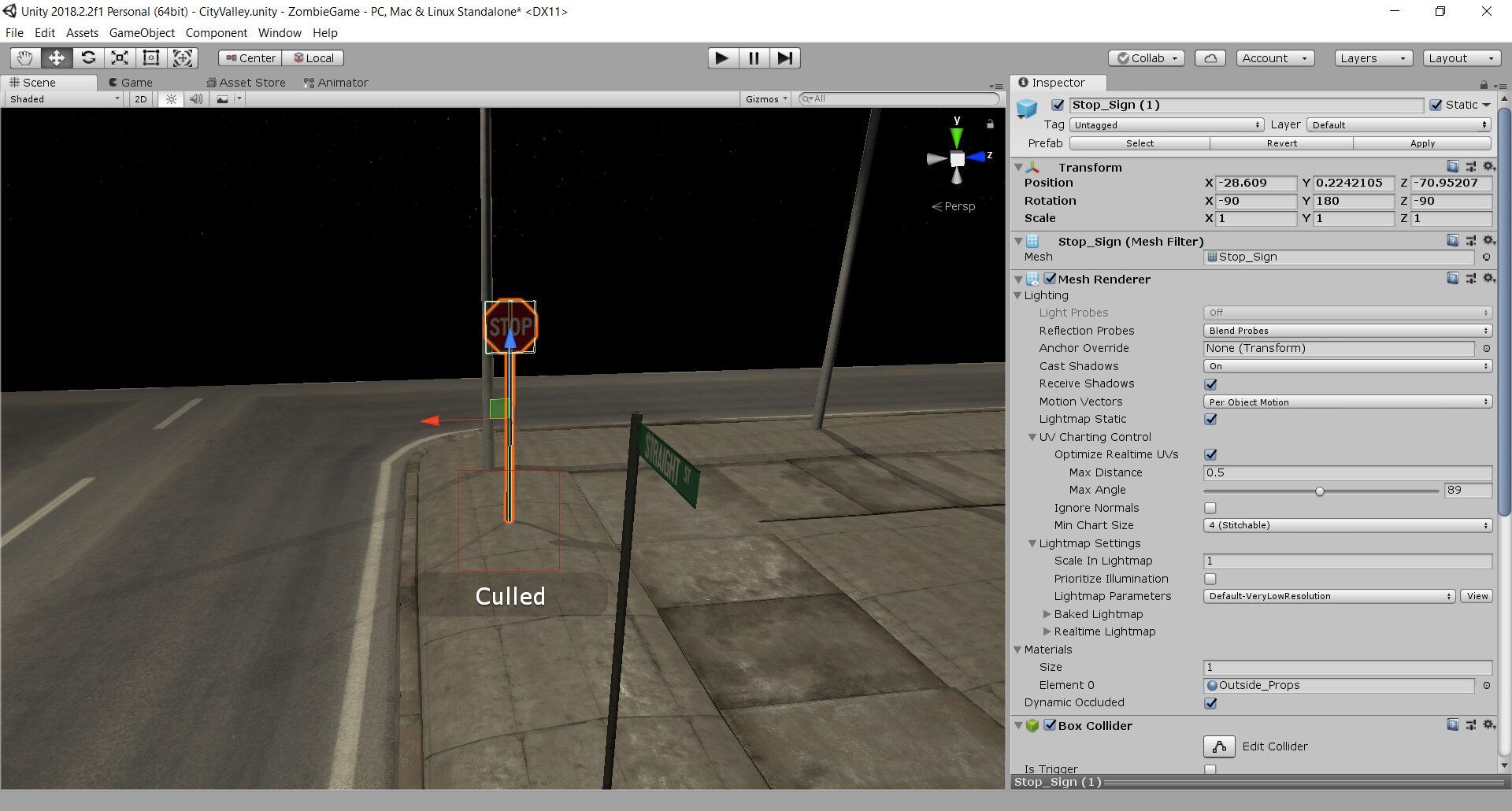Image resolution: width=1512 pixels, height=811 pixels.
Task: Collapse the Lightmap Settings section
Action: pyautogui.click(x=1033, y=543)
